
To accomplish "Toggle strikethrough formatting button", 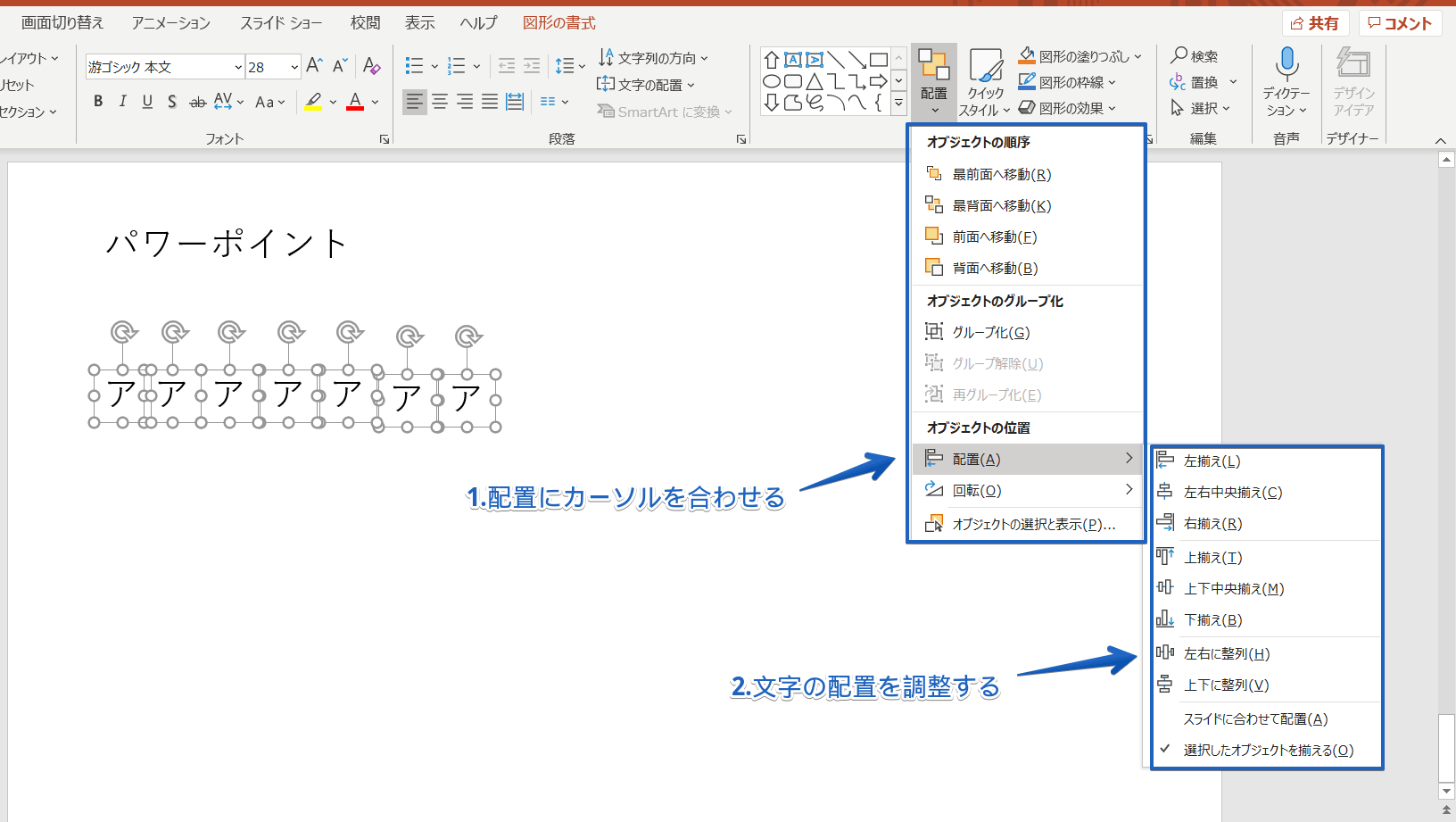I will click(197, 102).
